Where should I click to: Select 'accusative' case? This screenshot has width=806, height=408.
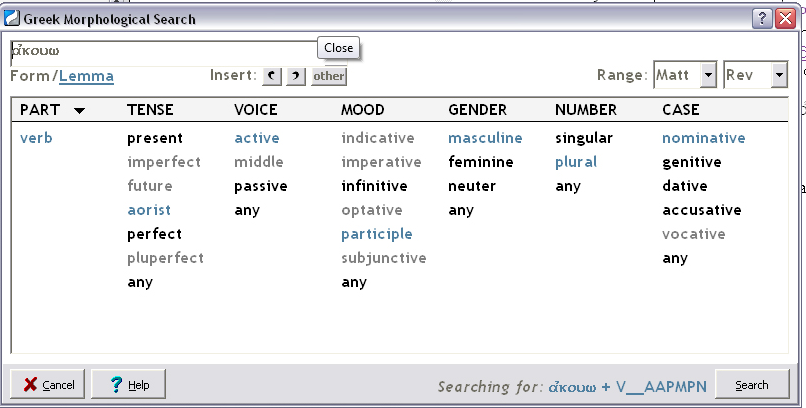[x=702, y=210]
